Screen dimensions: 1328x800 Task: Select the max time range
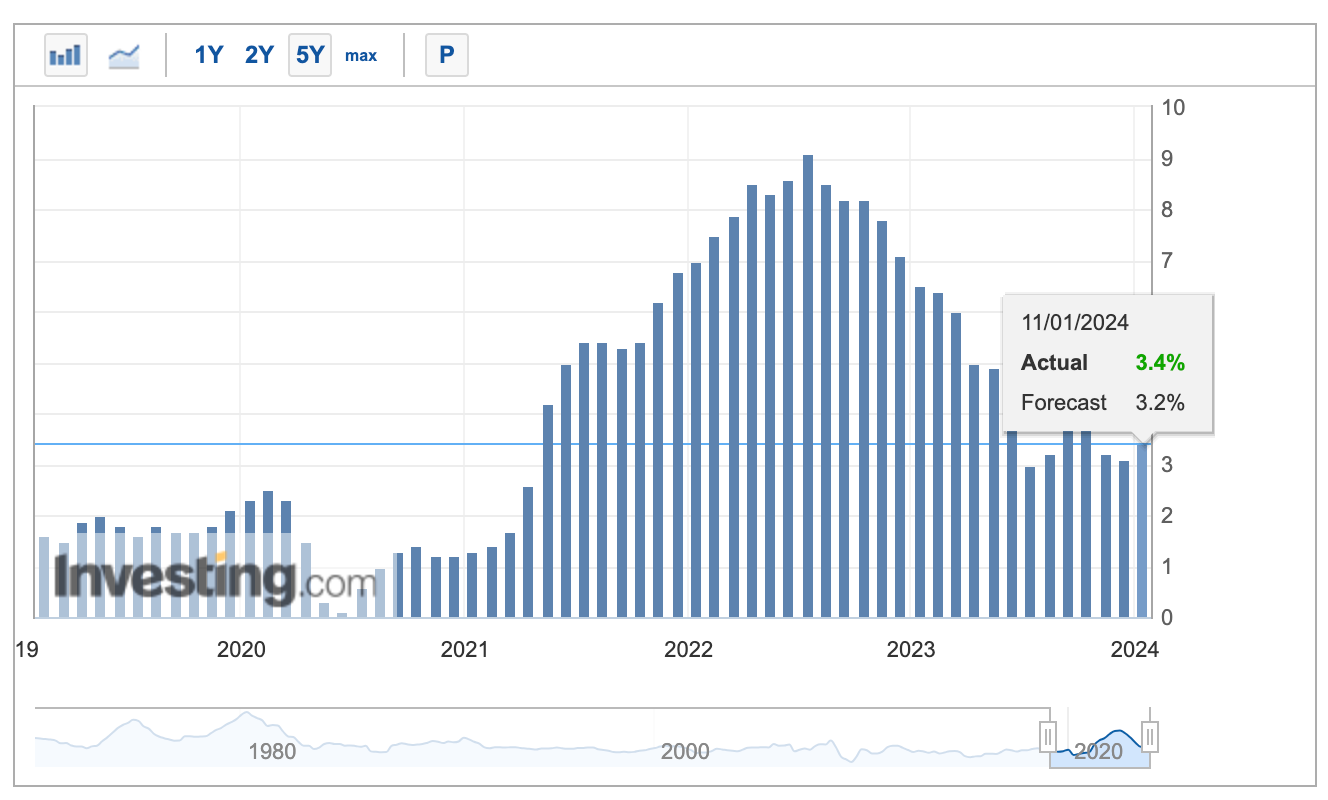361,56
